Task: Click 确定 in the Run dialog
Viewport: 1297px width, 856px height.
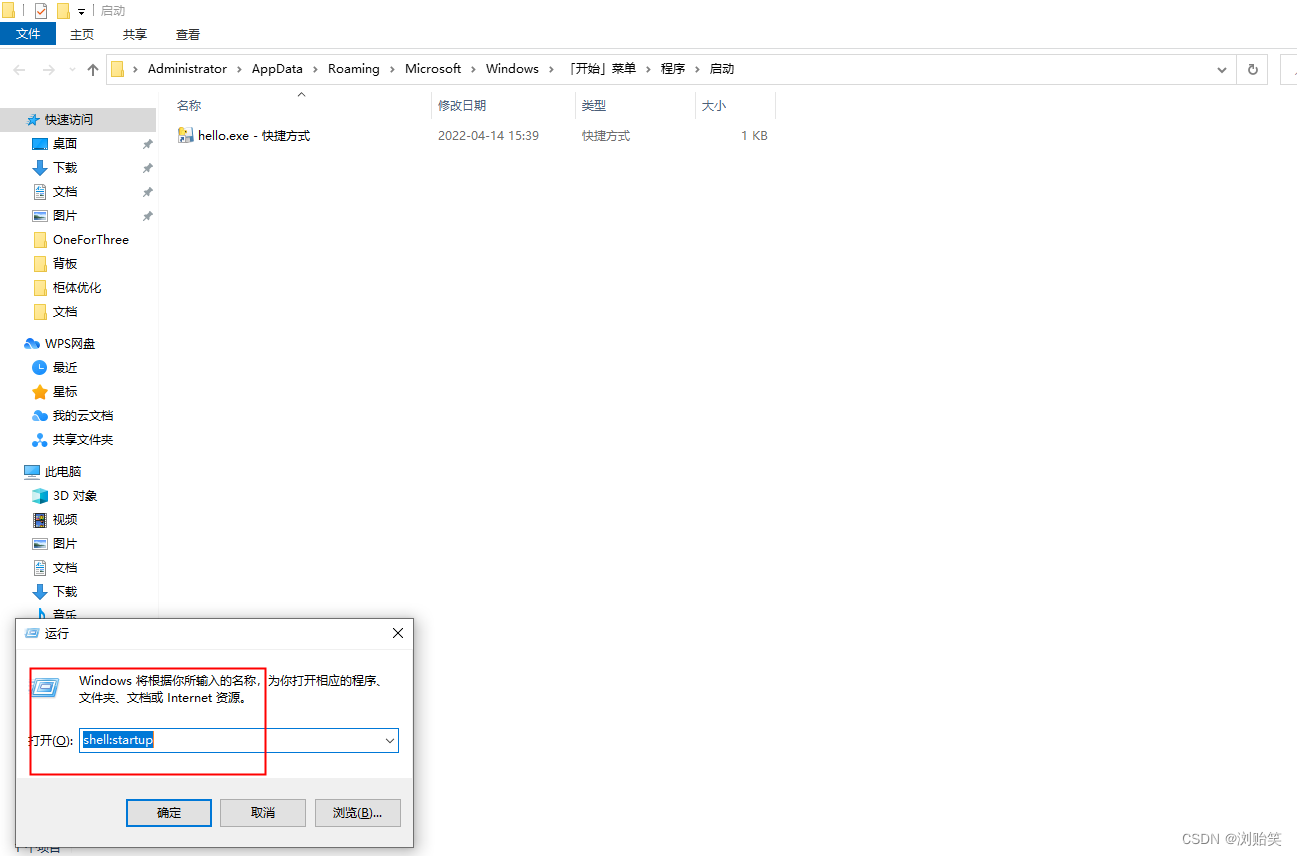Action: tap(169, 813)
